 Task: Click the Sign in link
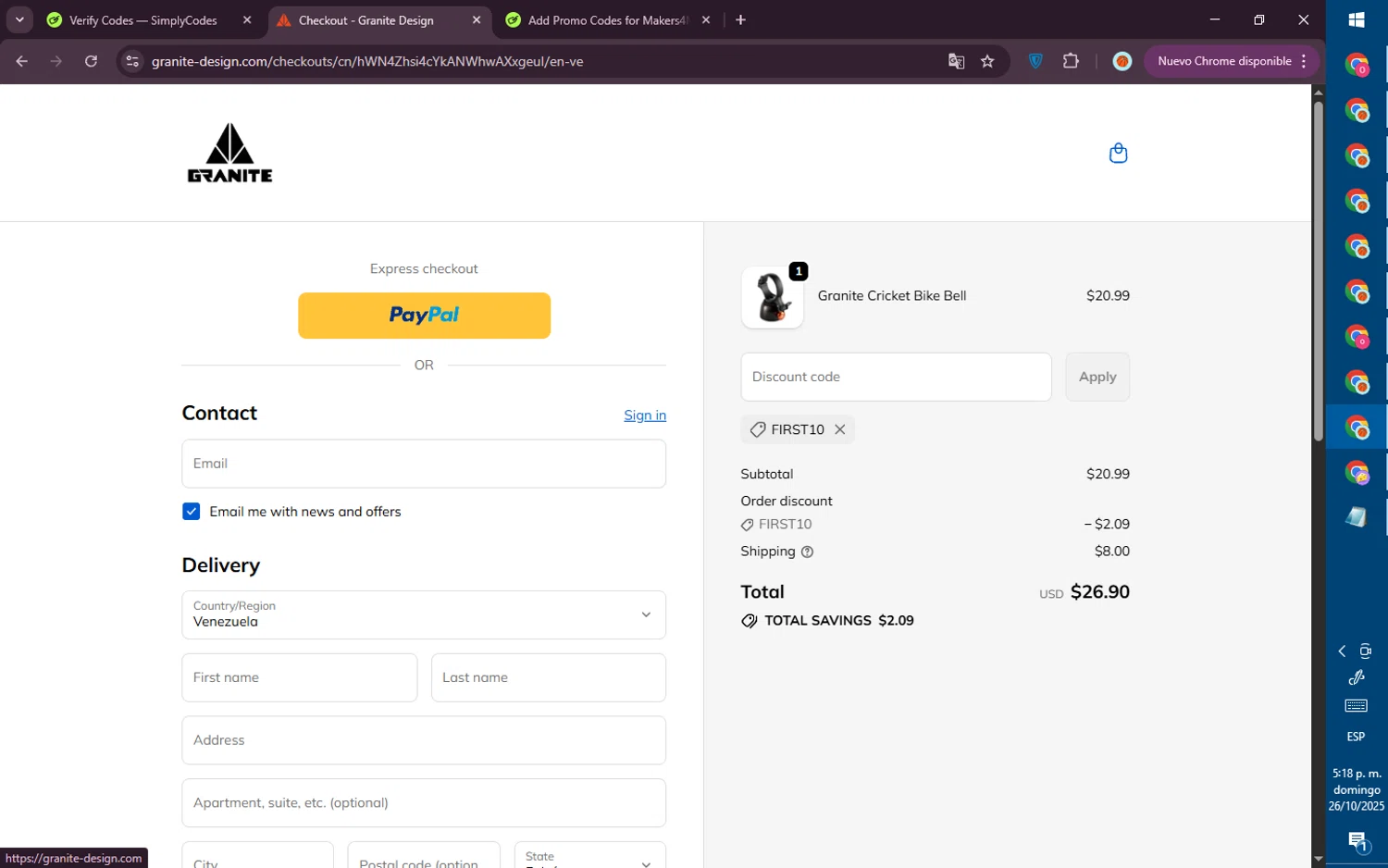[x=645, y=415]
